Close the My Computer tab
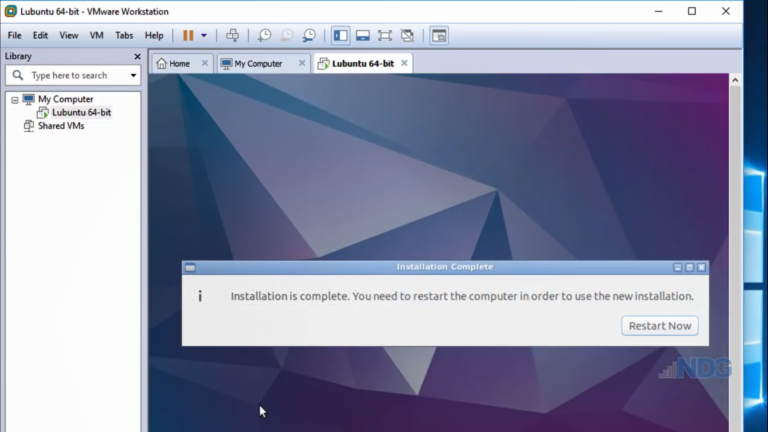Viewport: 768px width, 432px height. (x=302, y=63)
